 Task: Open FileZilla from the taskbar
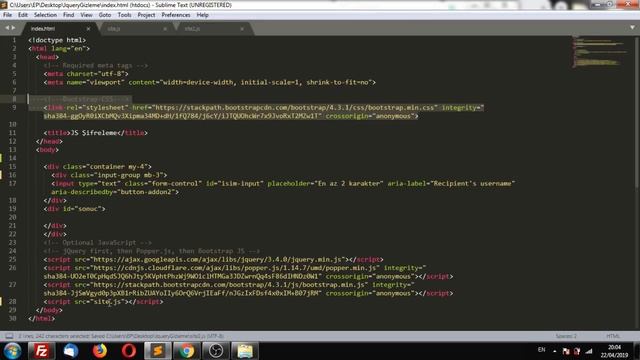pos(41,351)
